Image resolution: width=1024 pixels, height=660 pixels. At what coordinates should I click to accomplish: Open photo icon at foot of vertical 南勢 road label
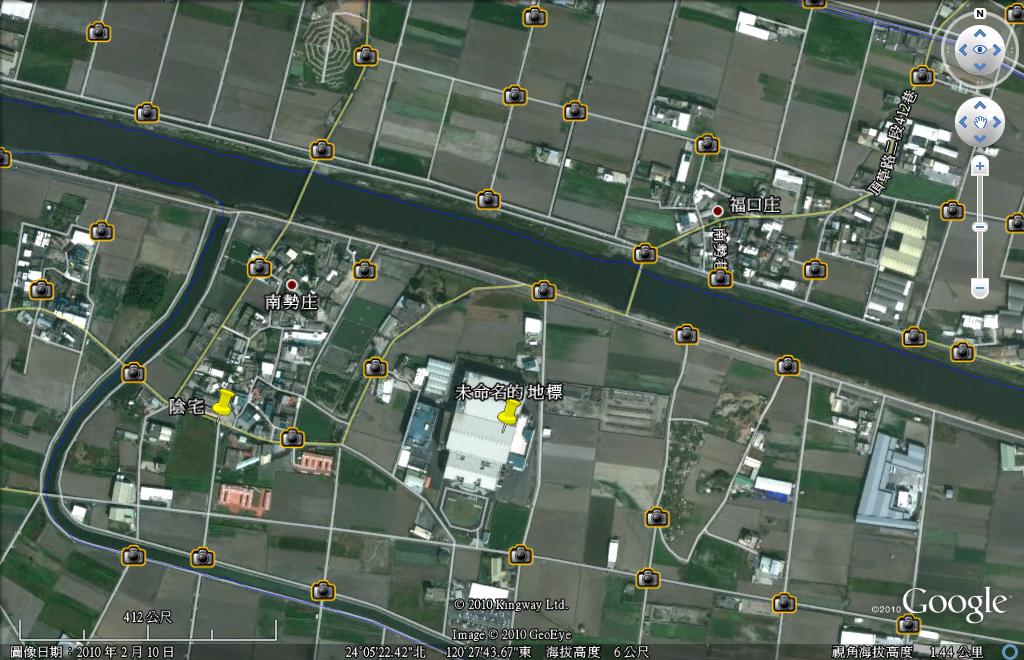720,279
